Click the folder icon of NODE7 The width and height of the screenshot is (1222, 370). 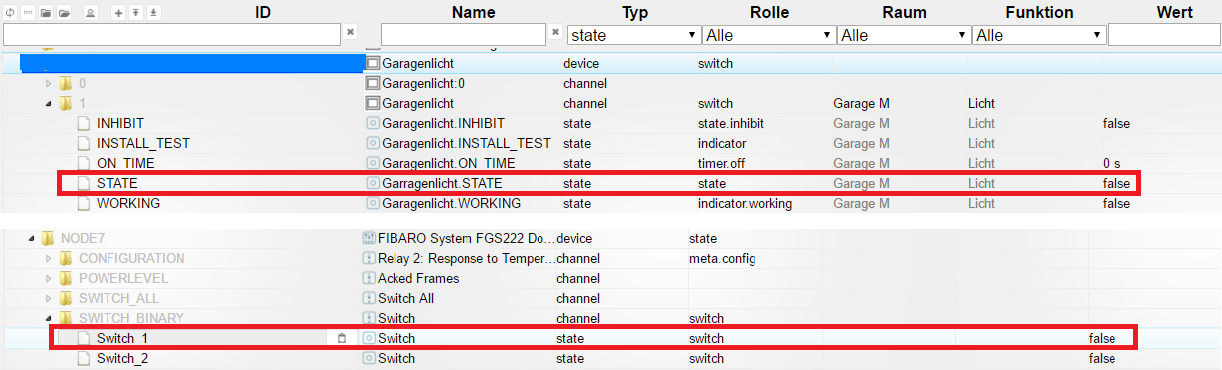click(48, 238)
